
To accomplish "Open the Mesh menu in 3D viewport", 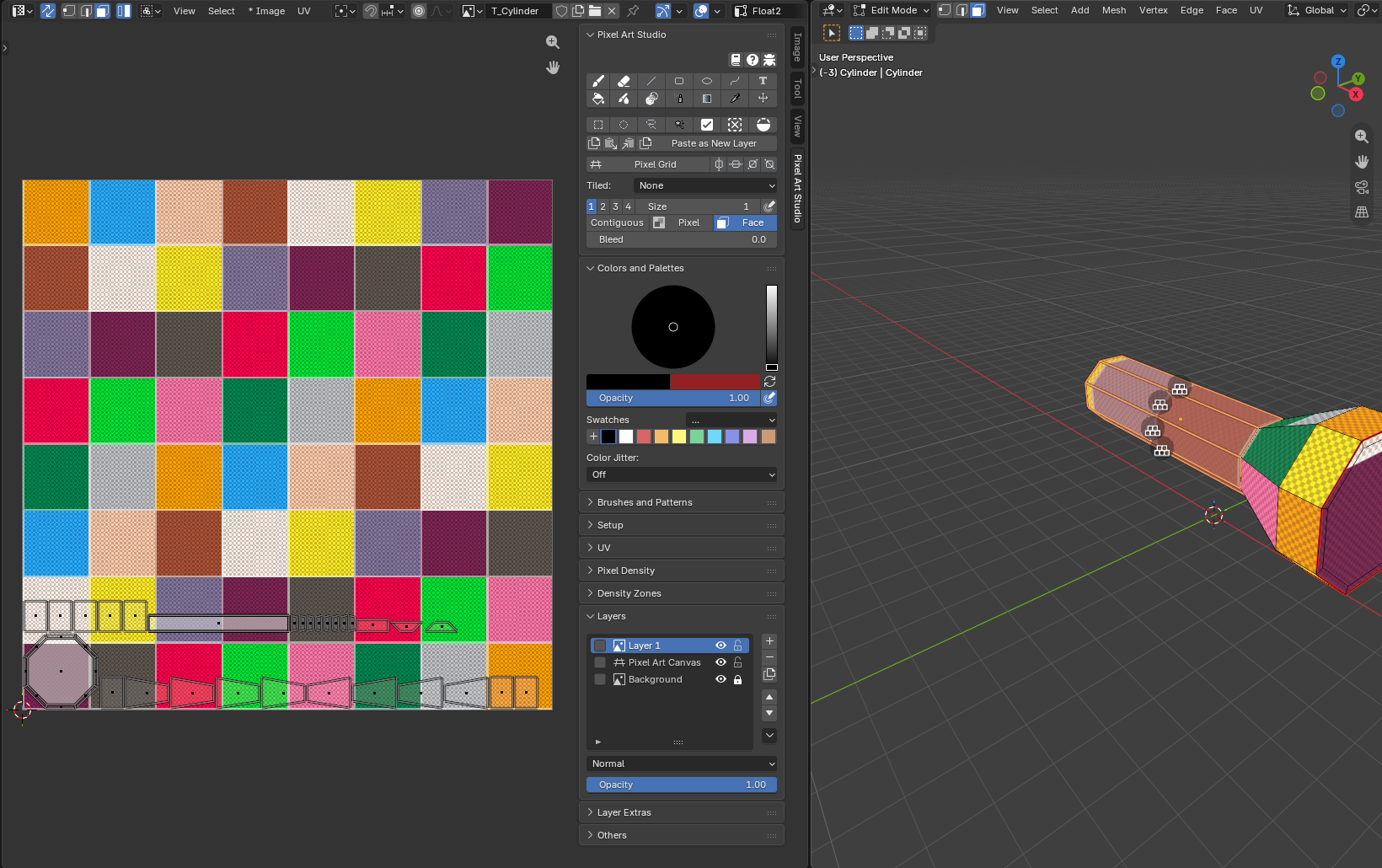I will pos(1114,10).
